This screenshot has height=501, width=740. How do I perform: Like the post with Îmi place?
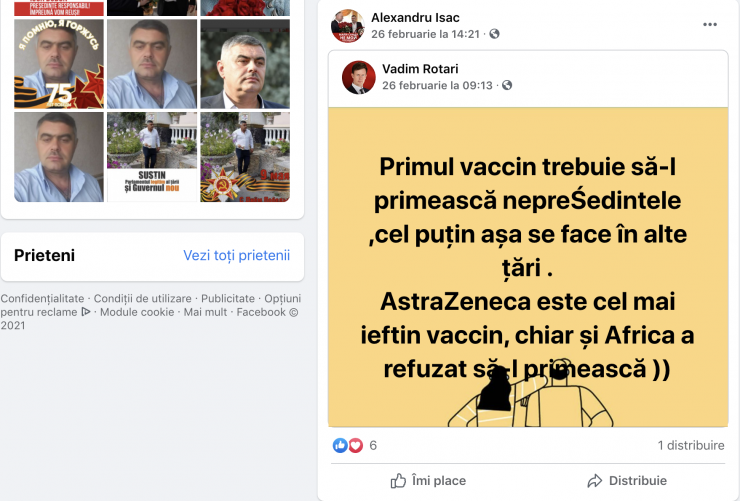click(428, 481)
